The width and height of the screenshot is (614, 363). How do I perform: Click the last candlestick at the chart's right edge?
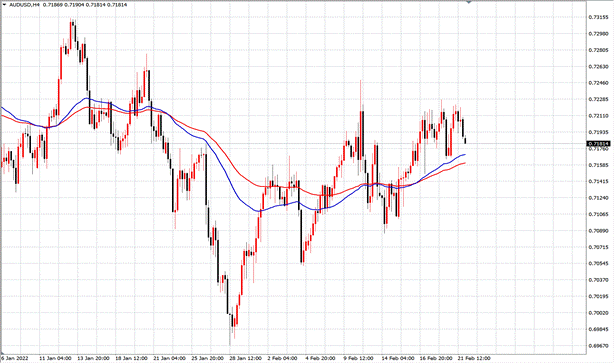tap(465, 140)
